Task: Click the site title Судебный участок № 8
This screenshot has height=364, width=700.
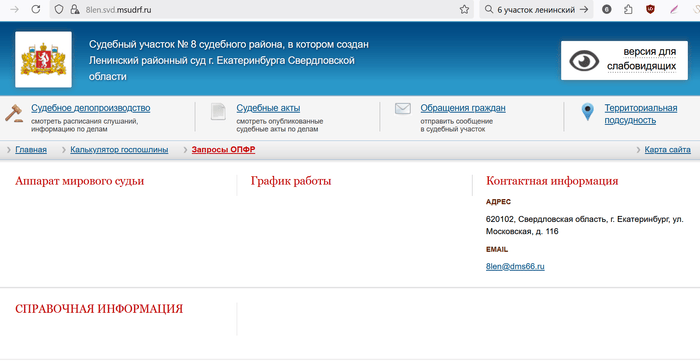Action: click(x=229, y=60)
